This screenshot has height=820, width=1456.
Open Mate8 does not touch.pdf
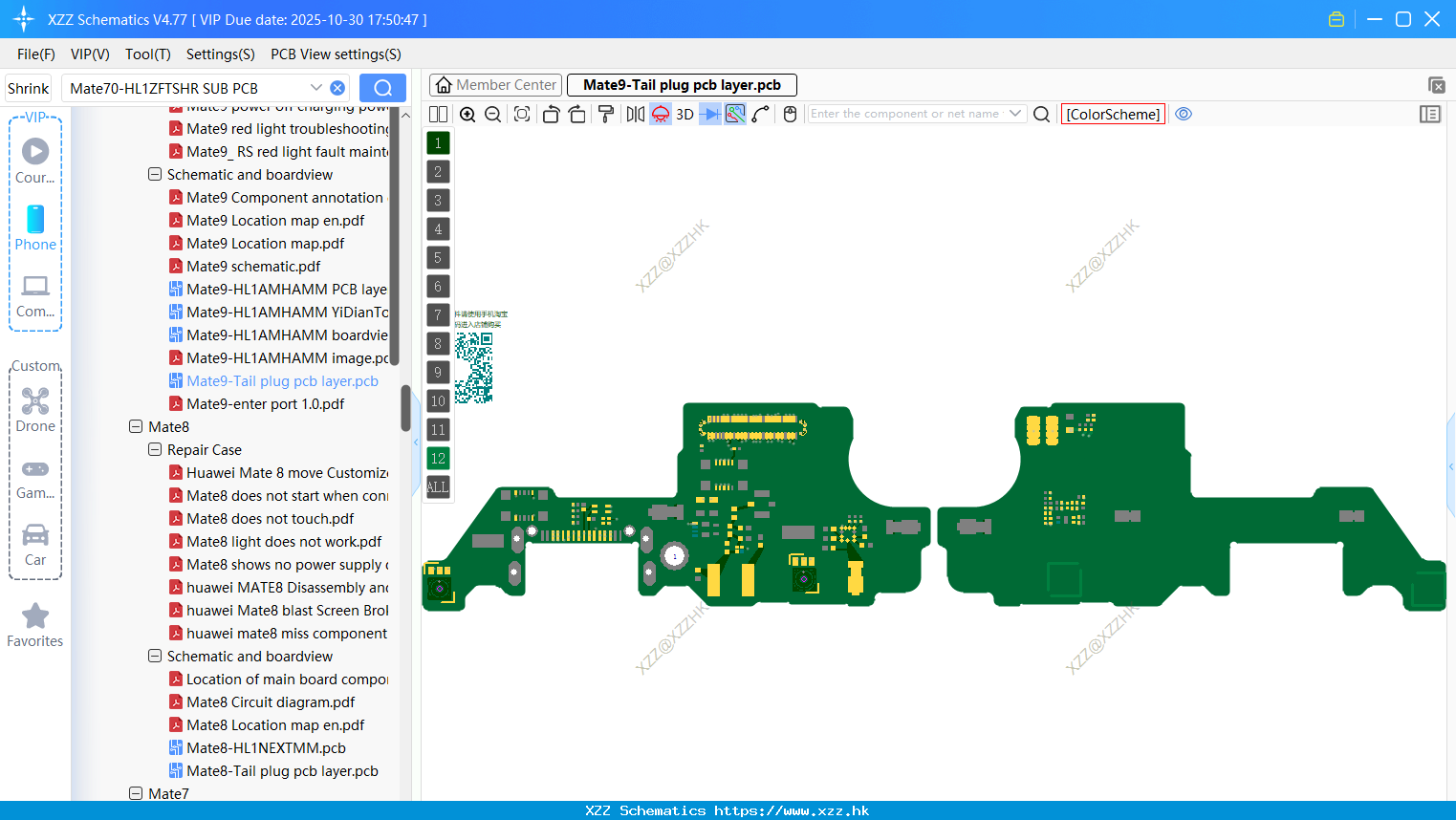point(270,519)
